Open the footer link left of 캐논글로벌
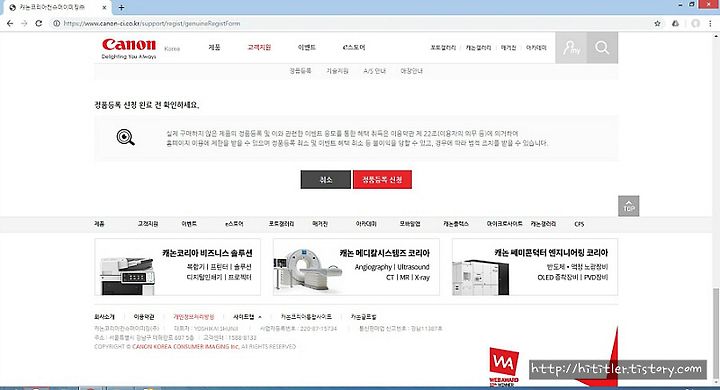Image resolution: width=720 pixels, height=390 pixels. (x=306, y=317)
